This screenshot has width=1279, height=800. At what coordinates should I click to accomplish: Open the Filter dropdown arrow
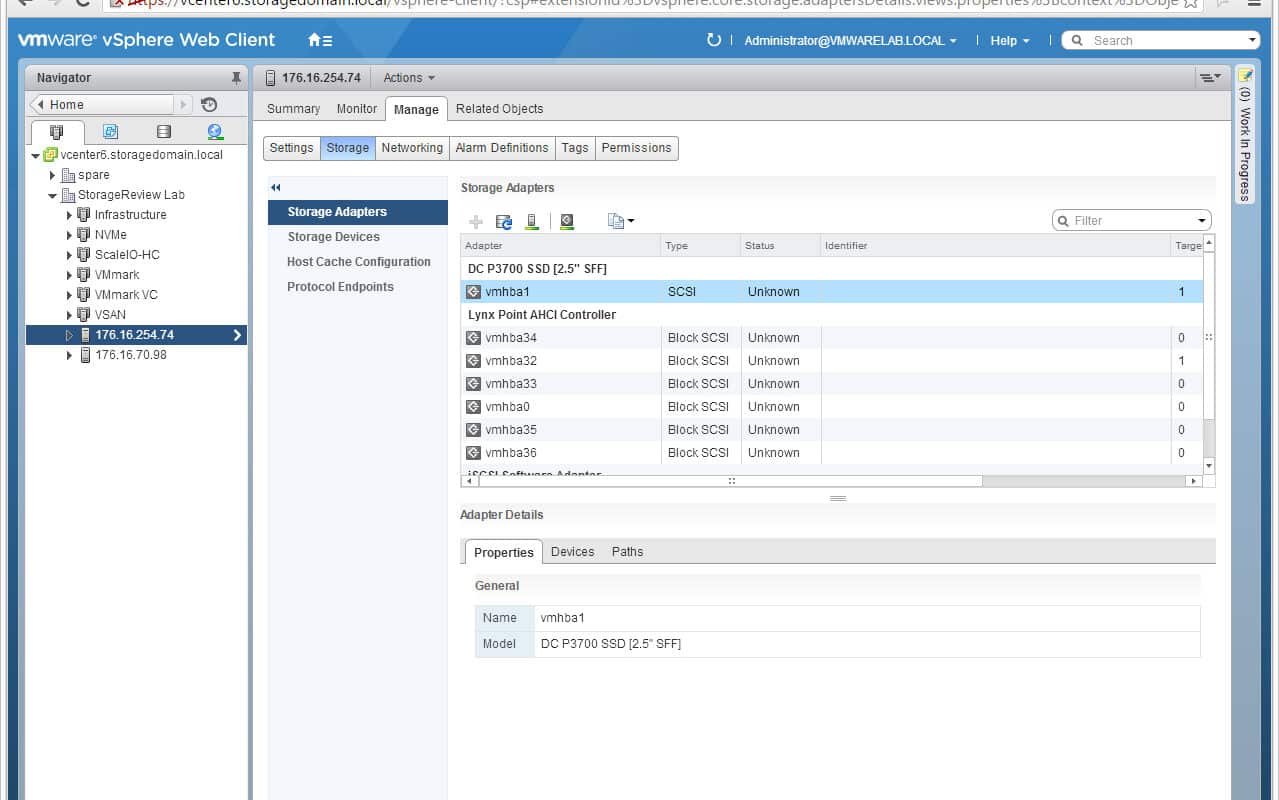pos(1201,221)
